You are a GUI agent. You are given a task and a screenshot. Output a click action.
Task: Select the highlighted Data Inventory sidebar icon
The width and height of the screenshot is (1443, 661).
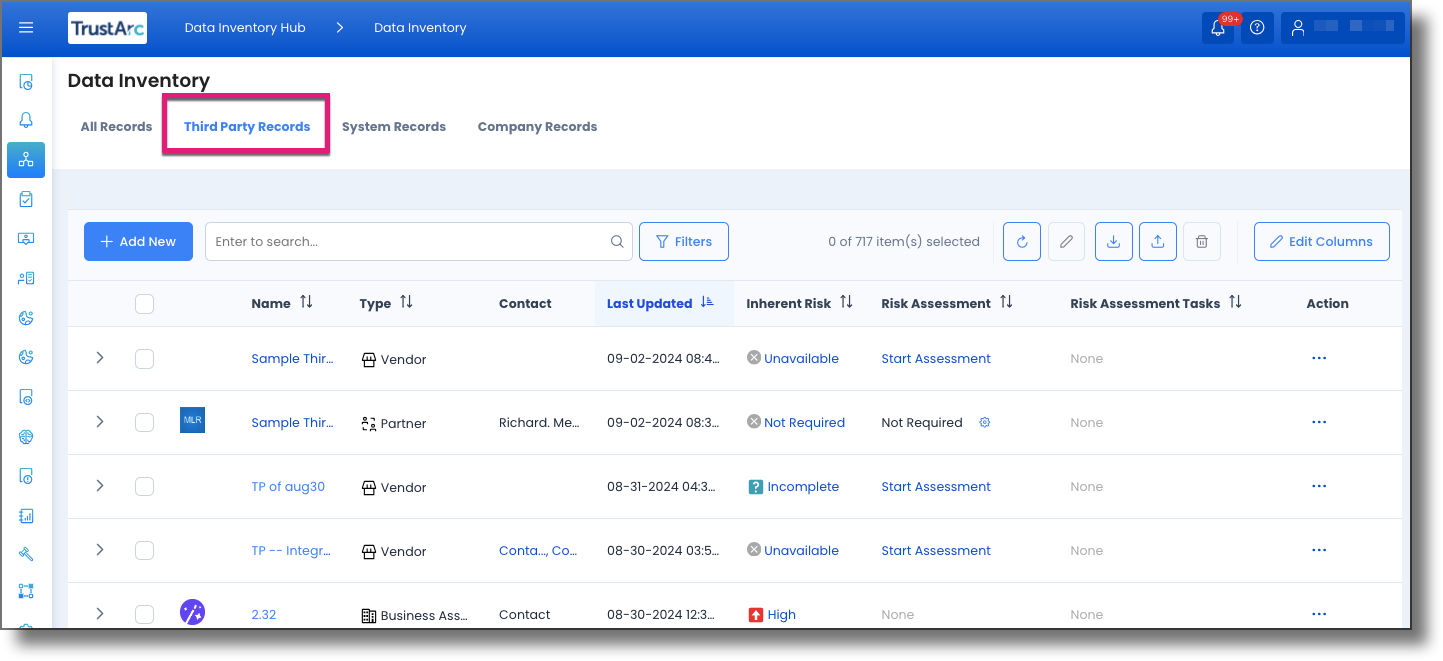[26, 159]
